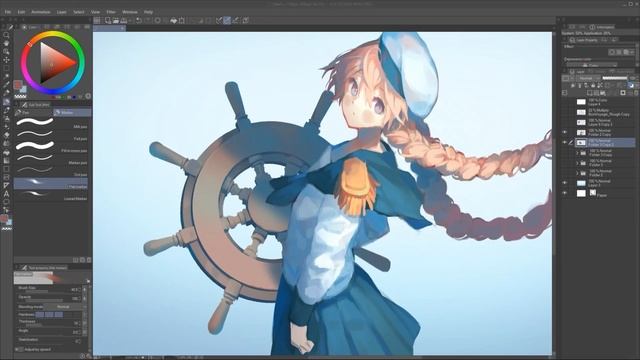Select the Zoom magnifier tool in toolbox

coord(7,36)
